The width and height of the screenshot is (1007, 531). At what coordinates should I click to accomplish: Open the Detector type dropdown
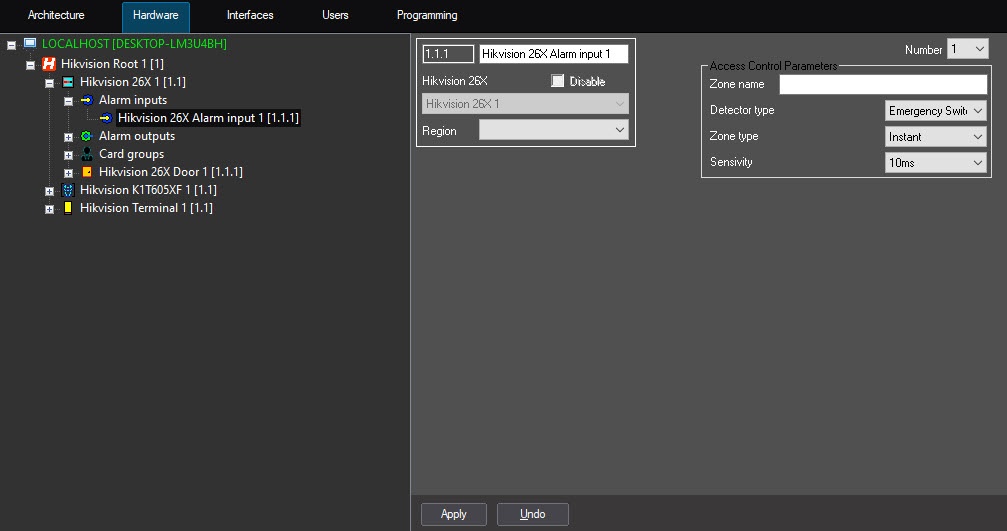coord(936,110)
